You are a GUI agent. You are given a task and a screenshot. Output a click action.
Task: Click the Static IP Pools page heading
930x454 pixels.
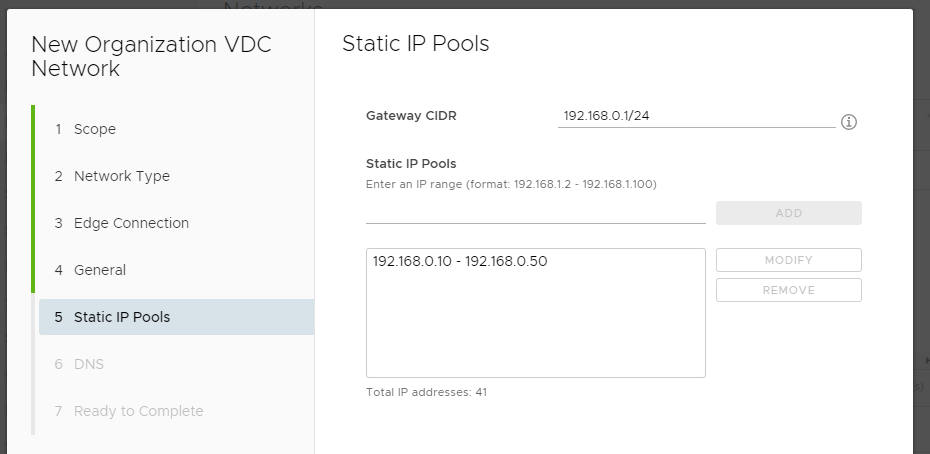416,43
